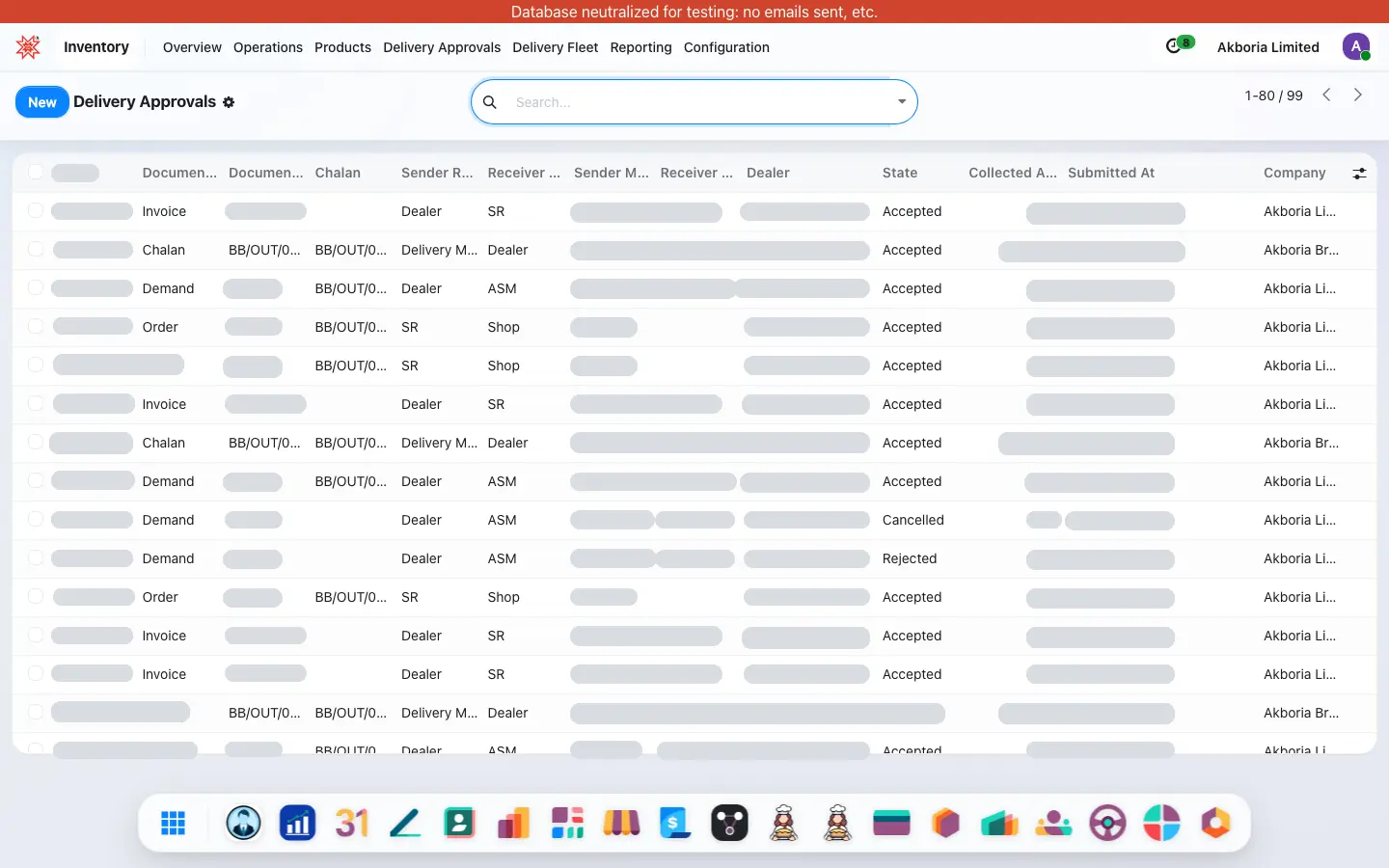The image size is (1389, 868).
Task: Expand the search options dropdown arrow
Action: [902, 102]
